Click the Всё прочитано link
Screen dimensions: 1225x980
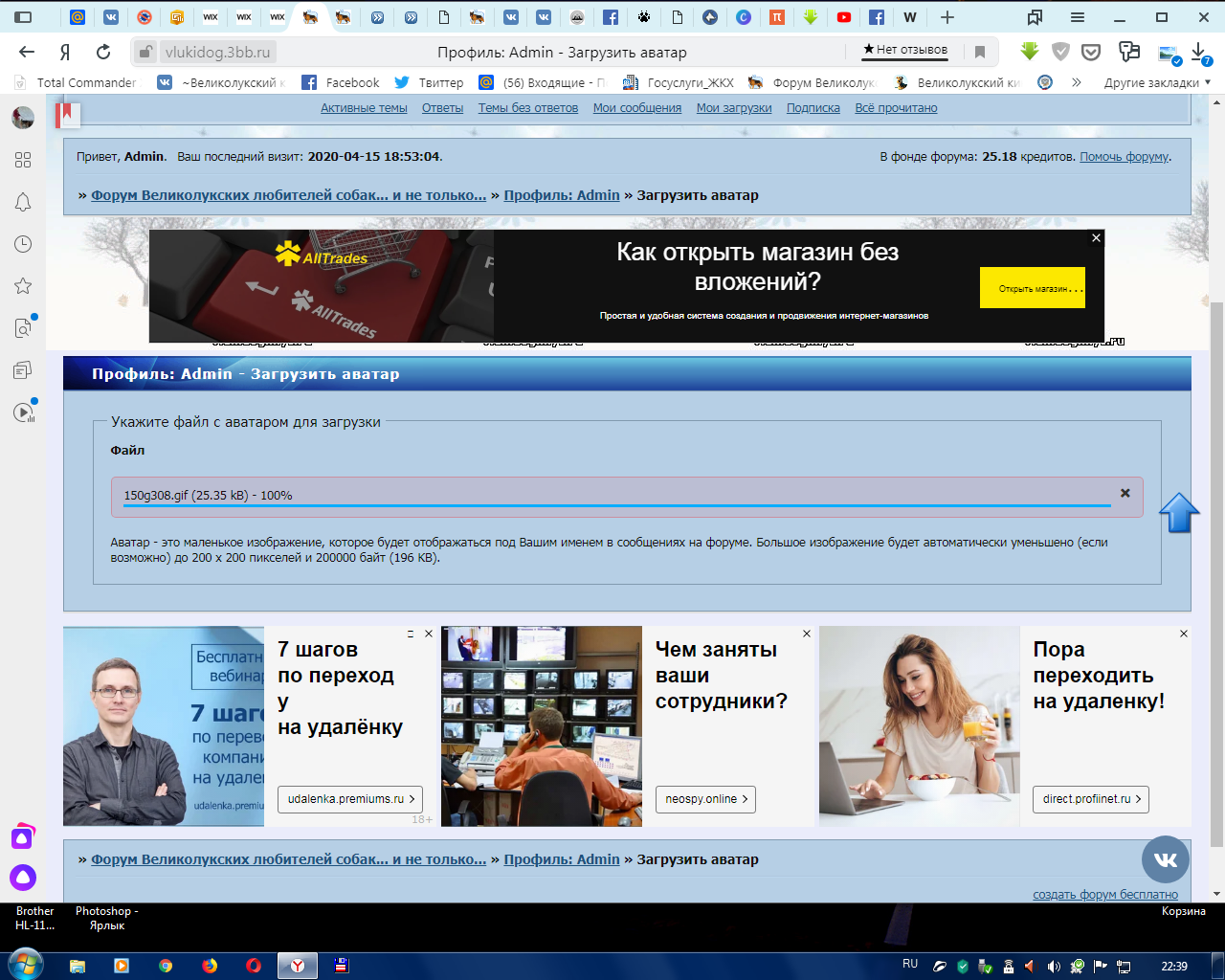896,108
